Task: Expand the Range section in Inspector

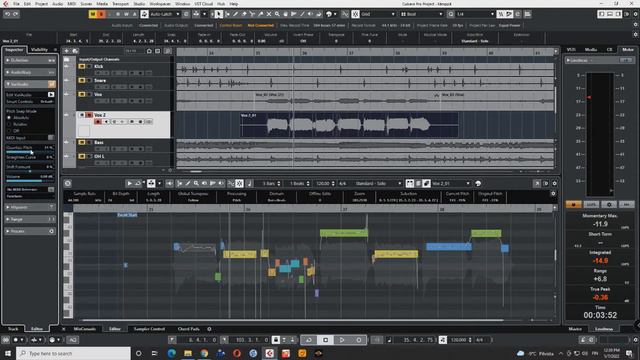Action: point(30,219)
